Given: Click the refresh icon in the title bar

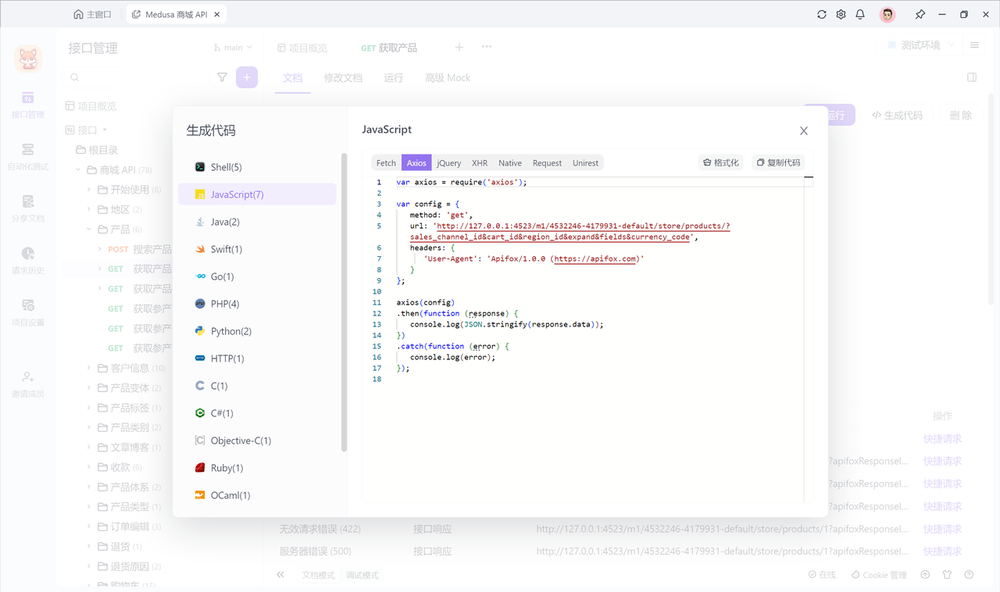Looking at the screenshot, I should pyautogui.click(x=822, y=14).
